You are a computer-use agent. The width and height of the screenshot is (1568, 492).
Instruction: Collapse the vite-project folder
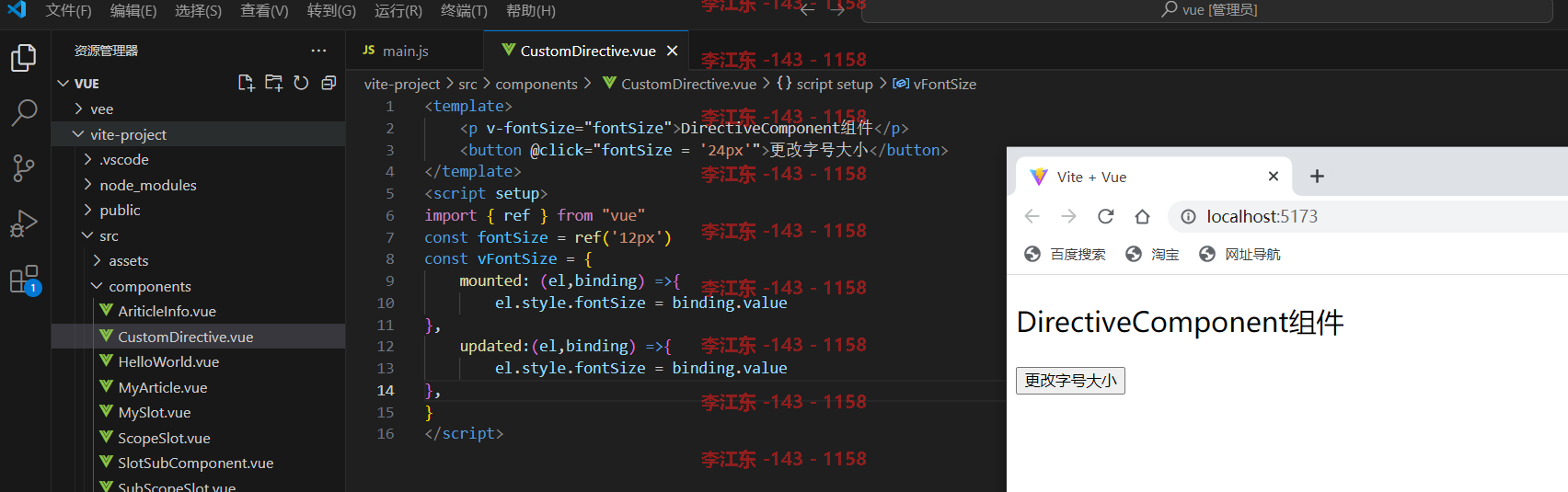pos(198,134)
